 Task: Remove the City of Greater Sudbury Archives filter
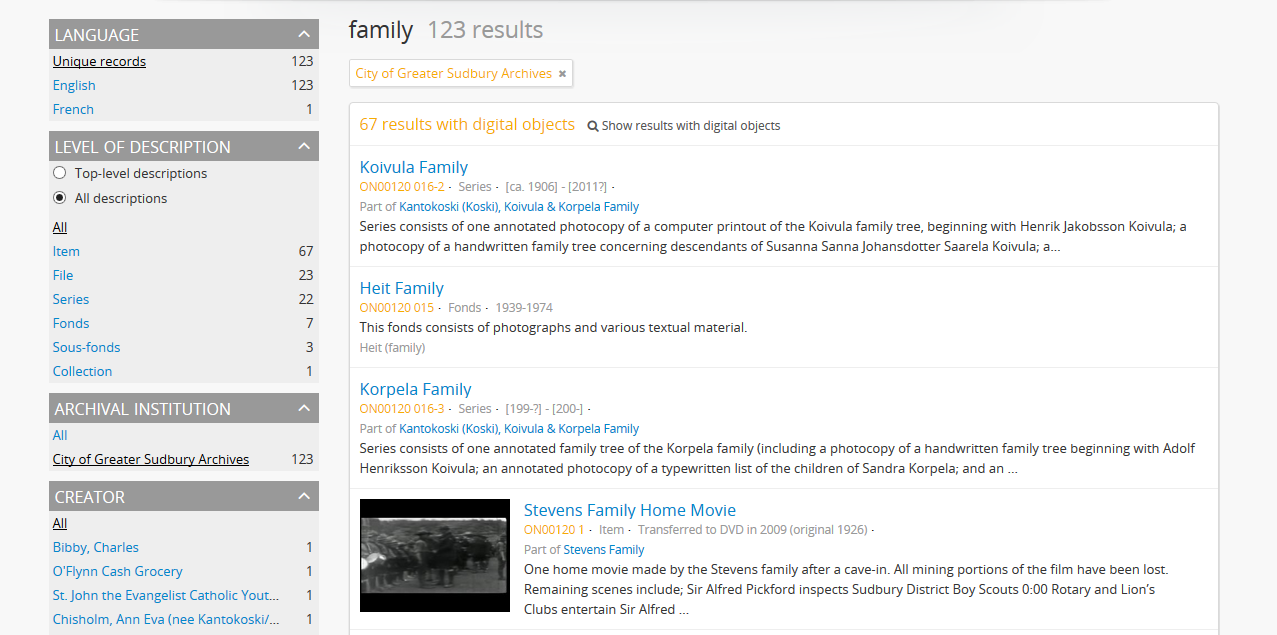tap(562, 74)
